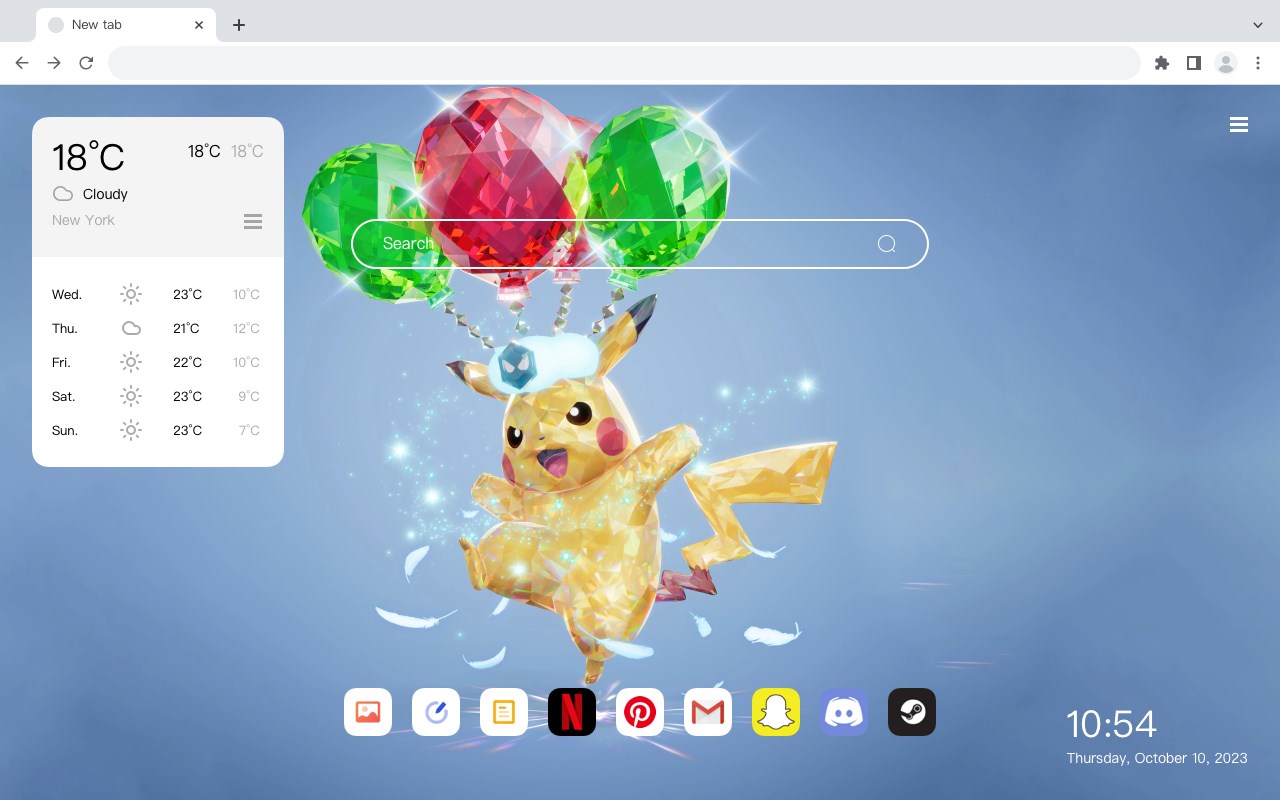Open the Chrome three-dot menu
1280x800 pixels.
[1258, 63]
